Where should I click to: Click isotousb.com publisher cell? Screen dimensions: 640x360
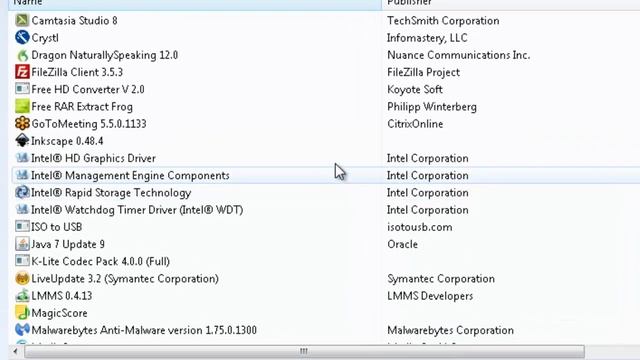[x=420, y=227]
